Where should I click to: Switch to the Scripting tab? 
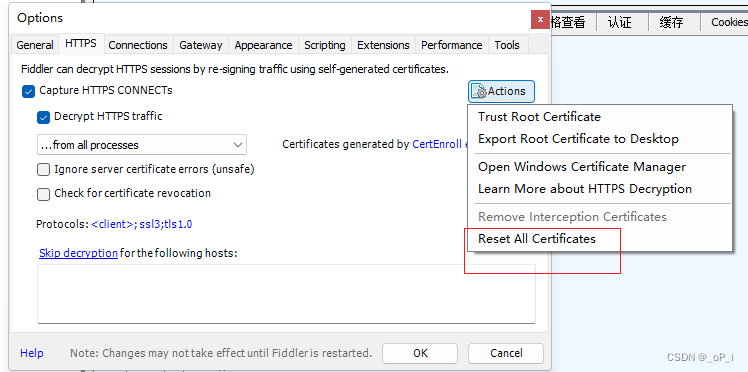tap(325, 45)
